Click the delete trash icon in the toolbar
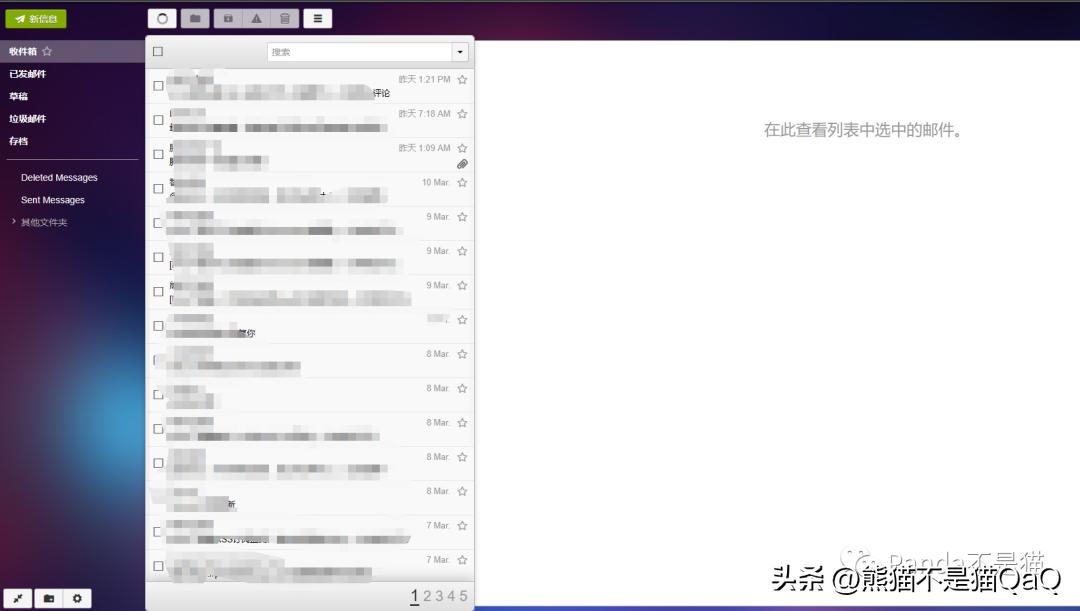This screenshot has height=611, width=1080. [x=285, y=18]
